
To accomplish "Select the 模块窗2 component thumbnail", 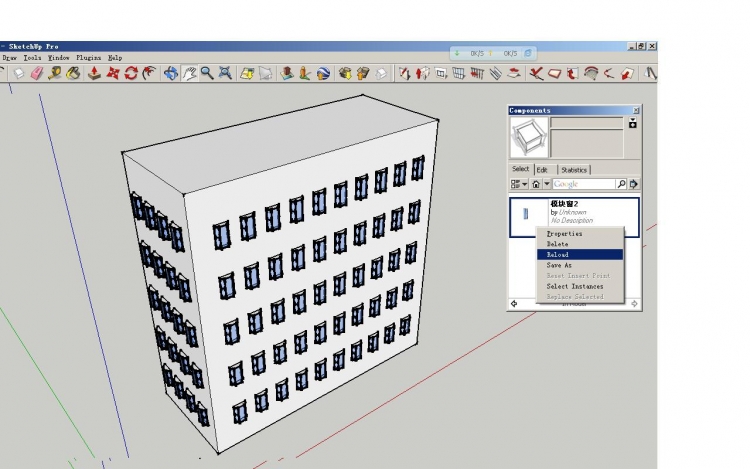I will (526, 214).
